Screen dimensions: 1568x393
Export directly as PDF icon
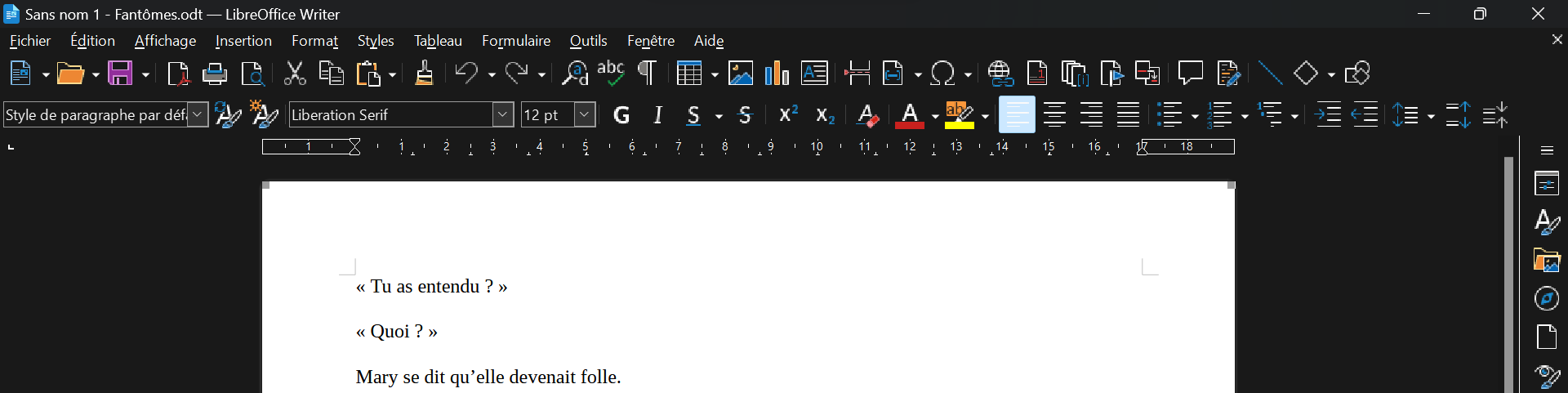[178, 74]
